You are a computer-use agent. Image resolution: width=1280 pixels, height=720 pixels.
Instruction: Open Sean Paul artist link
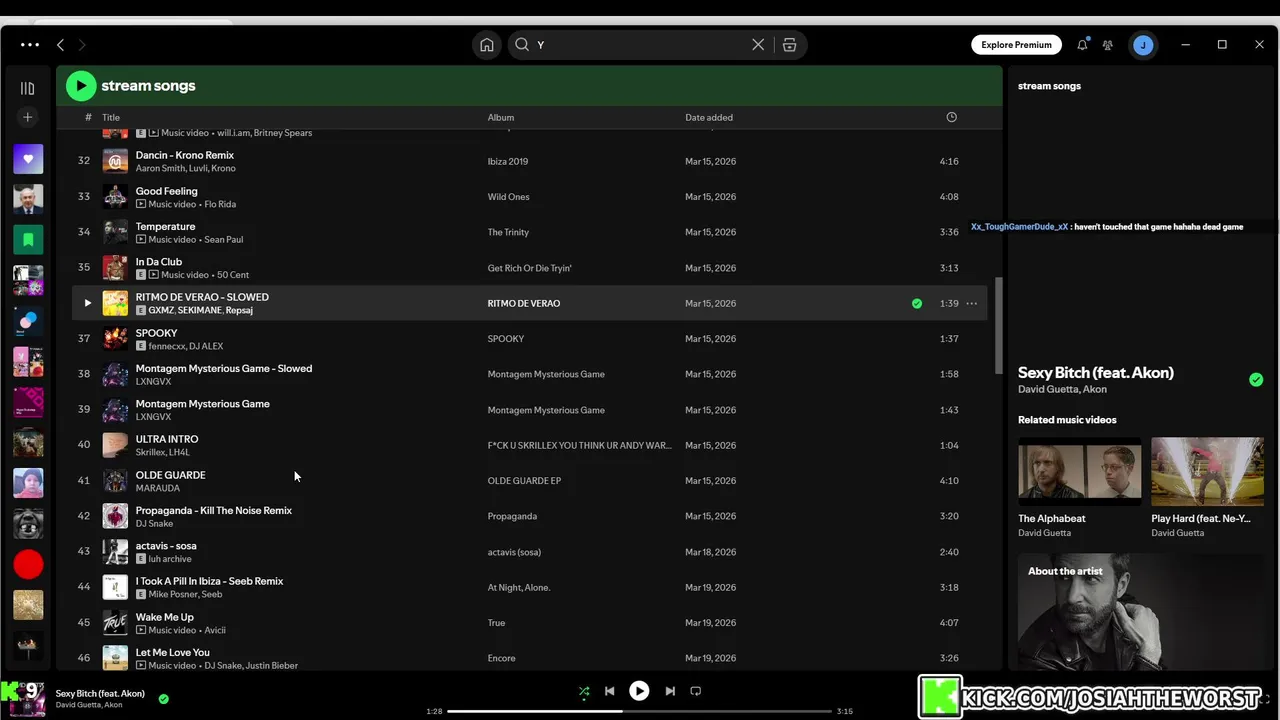tap(223, 239)
